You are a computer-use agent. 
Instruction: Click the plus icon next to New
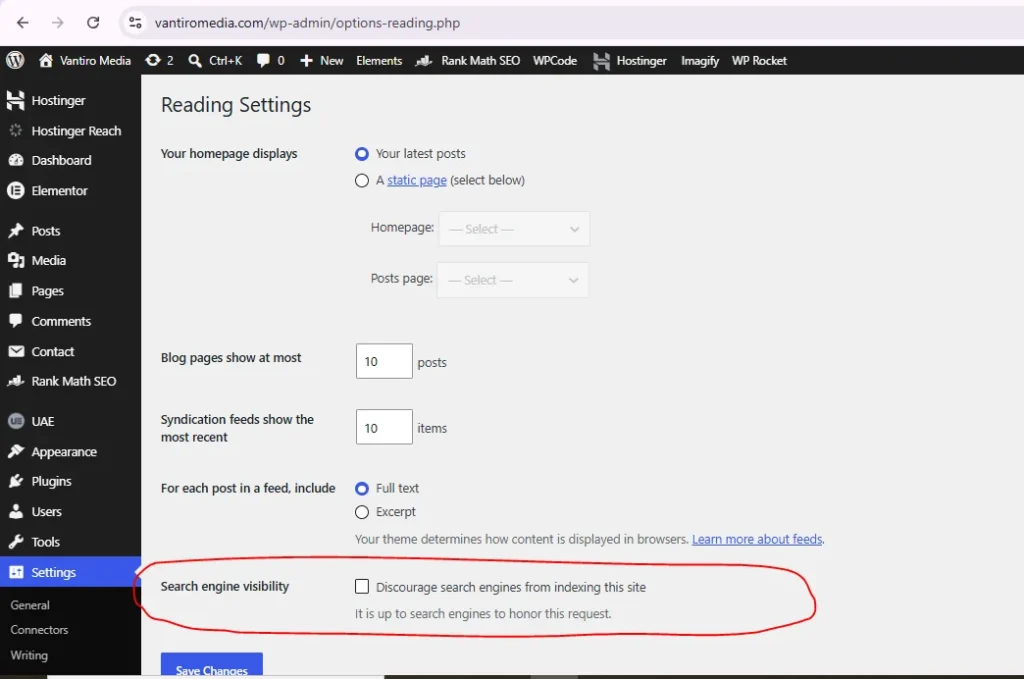click(x=306, y=61)
